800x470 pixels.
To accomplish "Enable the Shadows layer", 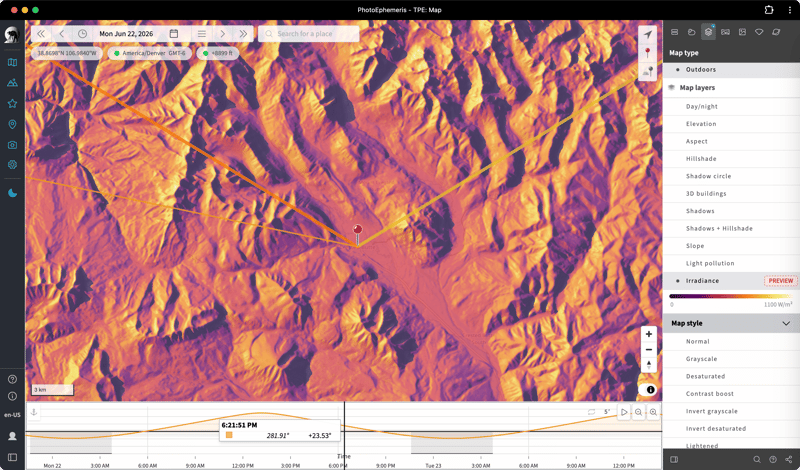I will click(731, 211).
